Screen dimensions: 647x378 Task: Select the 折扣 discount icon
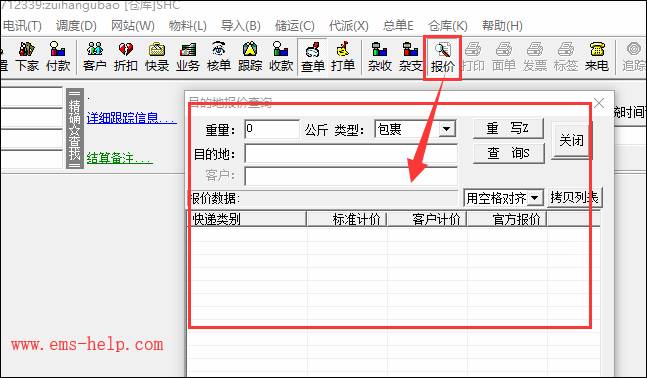(125, 57)
